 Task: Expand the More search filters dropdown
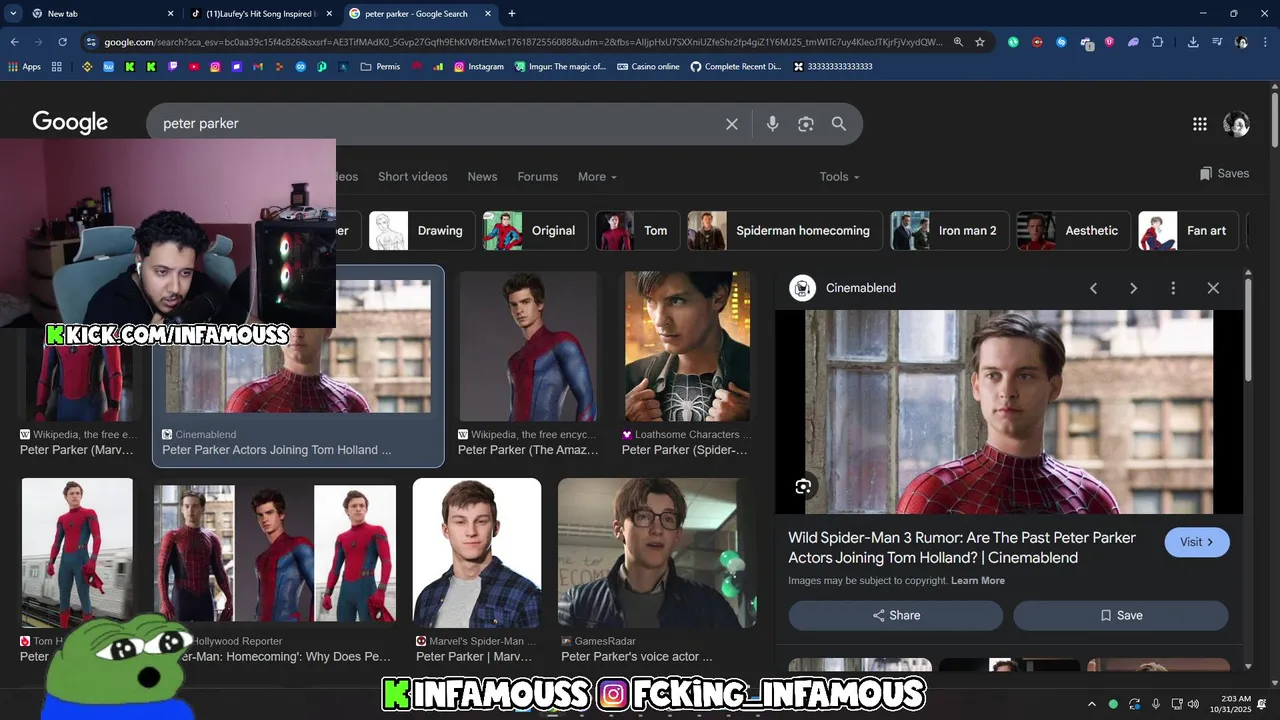coord(597,177)
